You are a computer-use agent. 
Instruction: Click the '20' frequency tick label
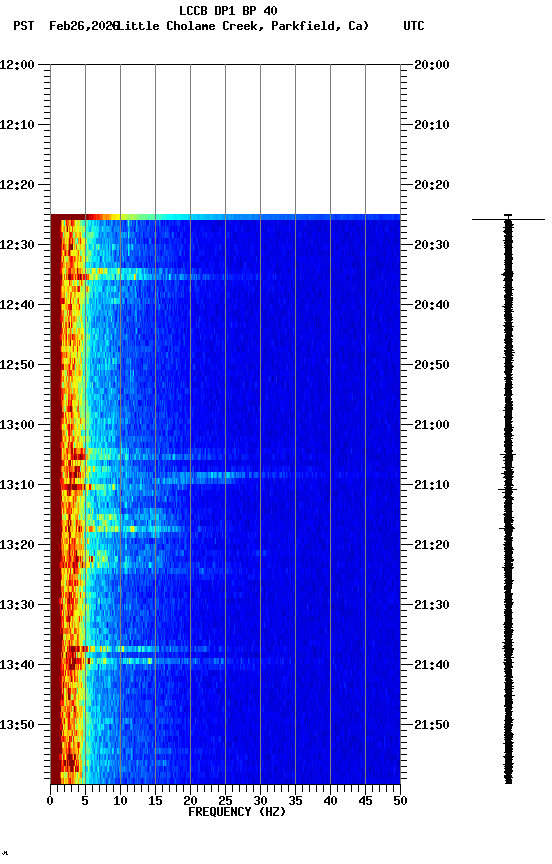[190, 801]
